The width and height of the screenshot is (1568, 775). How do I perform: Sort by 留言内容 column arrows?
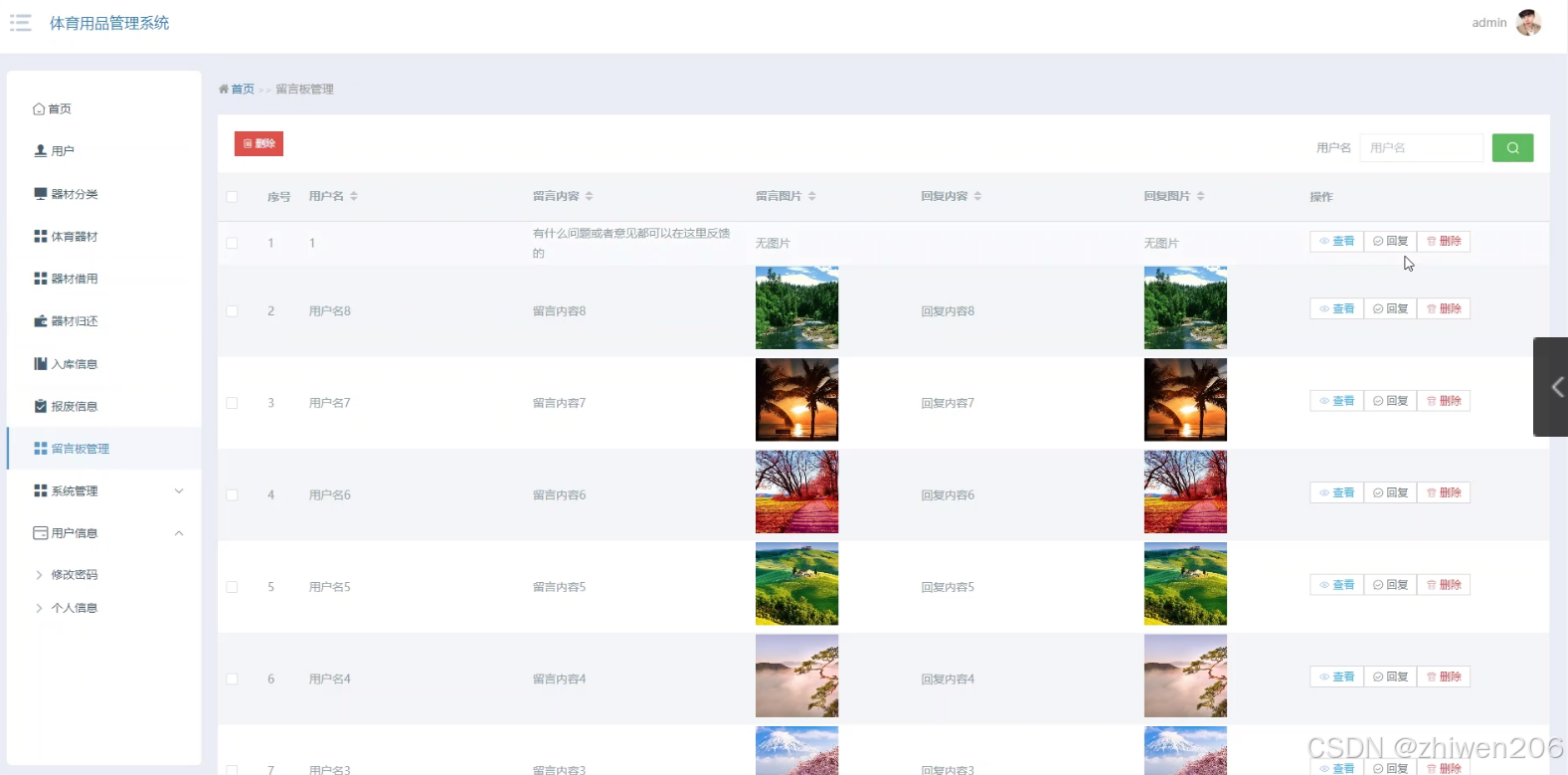click(x=589, y=196)
